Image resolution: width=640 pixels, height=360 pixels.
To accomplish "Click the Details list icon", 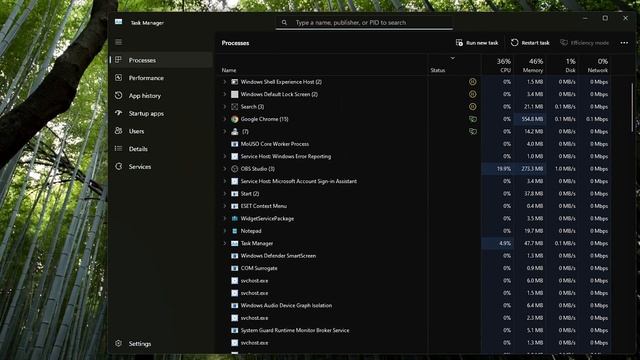I will click(118, 149).
